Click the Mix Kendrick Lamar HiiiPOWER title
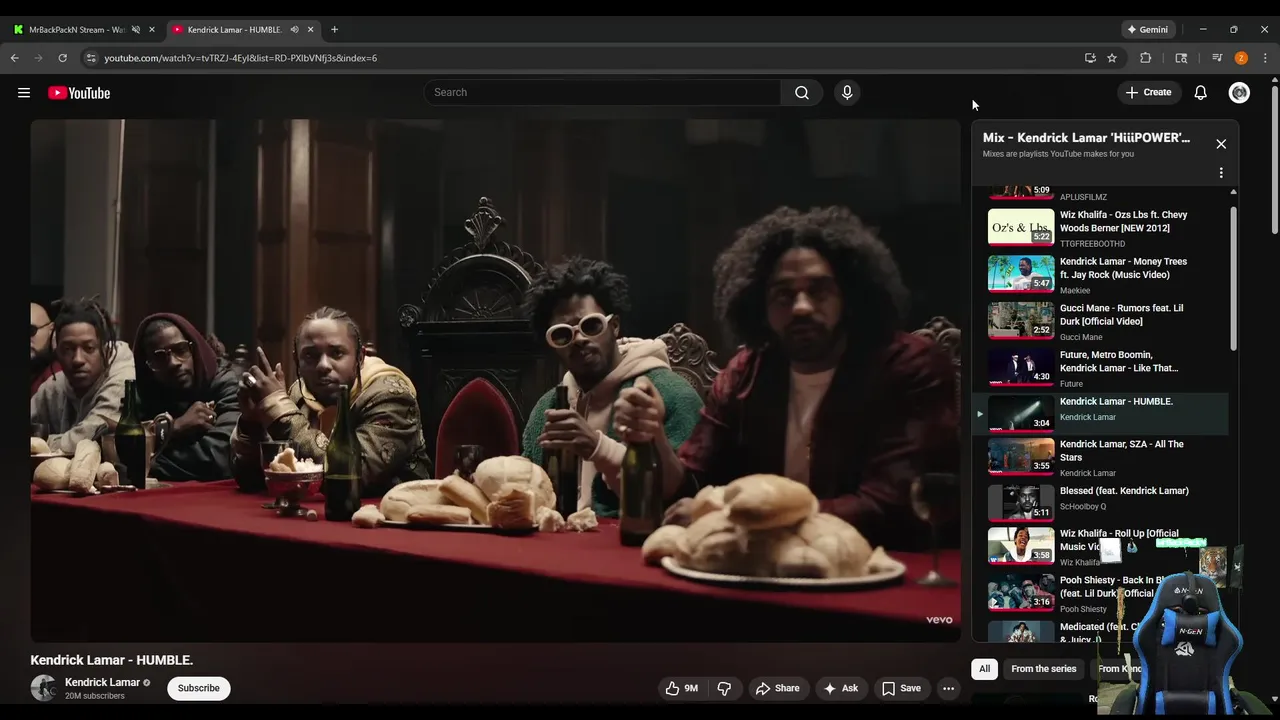 [1086, 138]
